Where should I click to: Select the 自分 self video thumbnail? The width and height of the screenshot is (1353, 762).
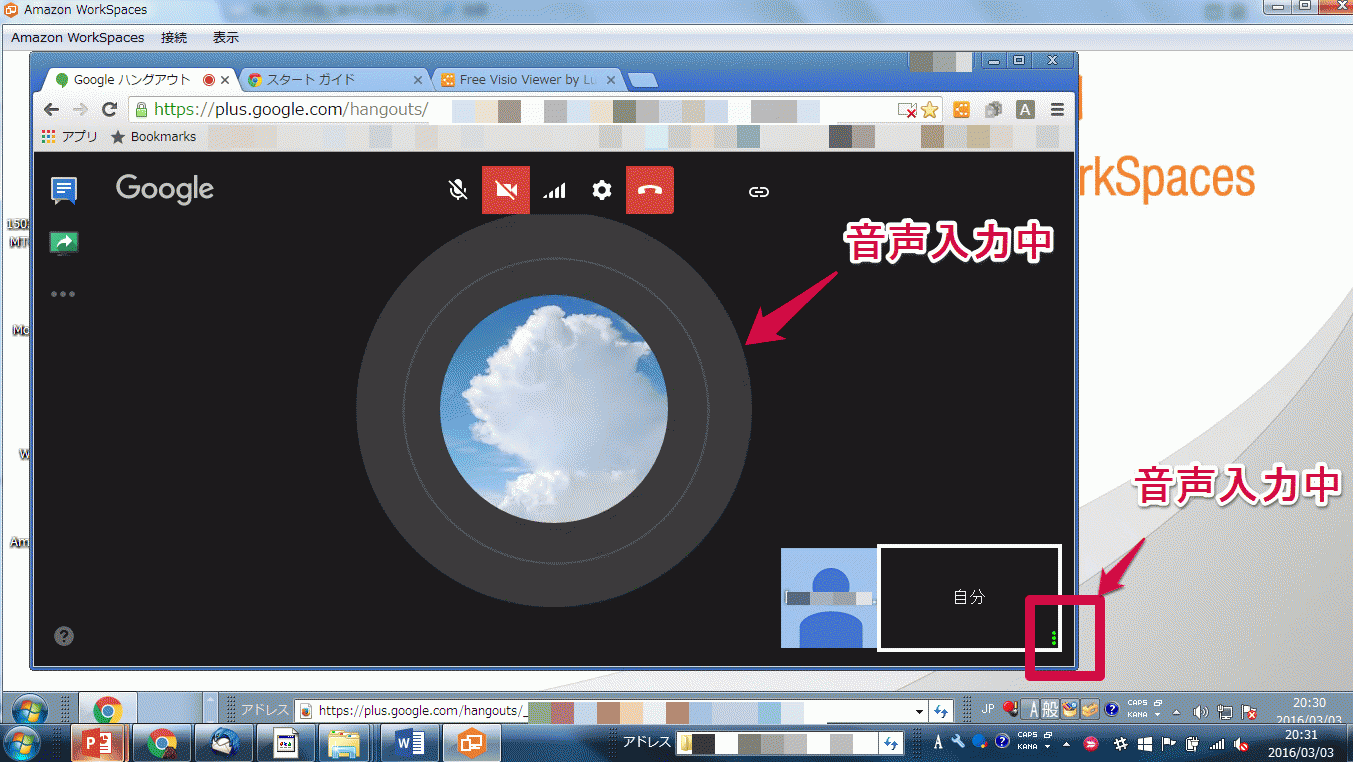969,597
